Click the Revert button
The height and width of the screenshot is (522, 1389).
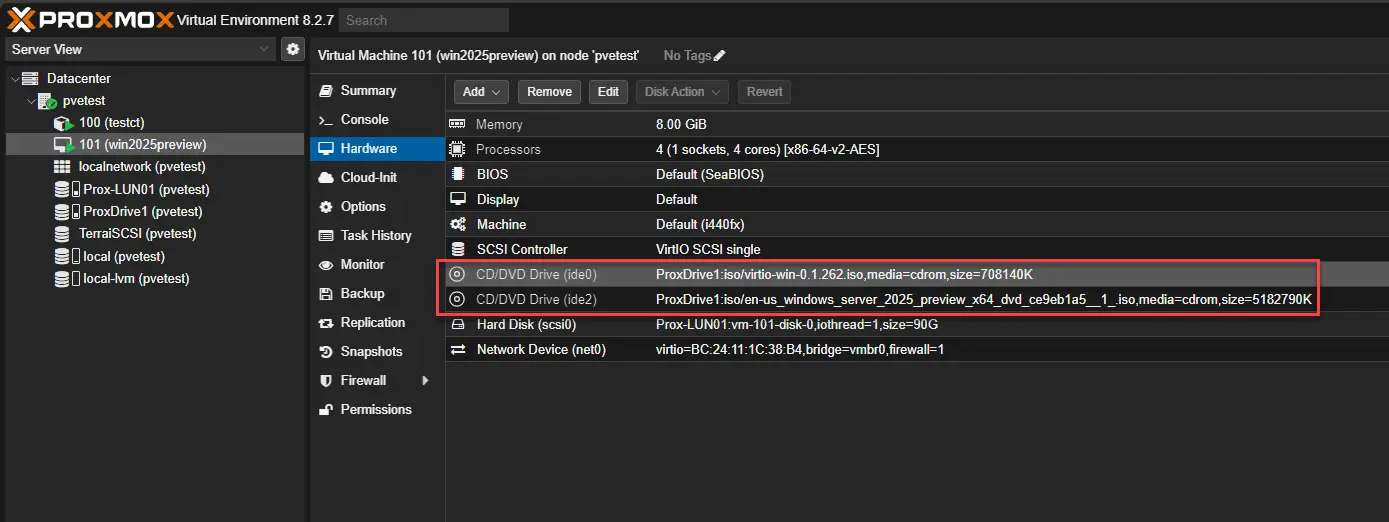click(x=764, y=91)
